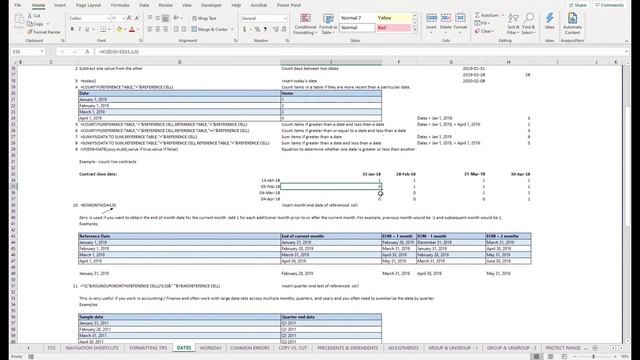Image resolution: width=640 pixels, height=360 pixels.
Task: Click Merge & Center
Action: pyautogui.click(x=210, y=29)
